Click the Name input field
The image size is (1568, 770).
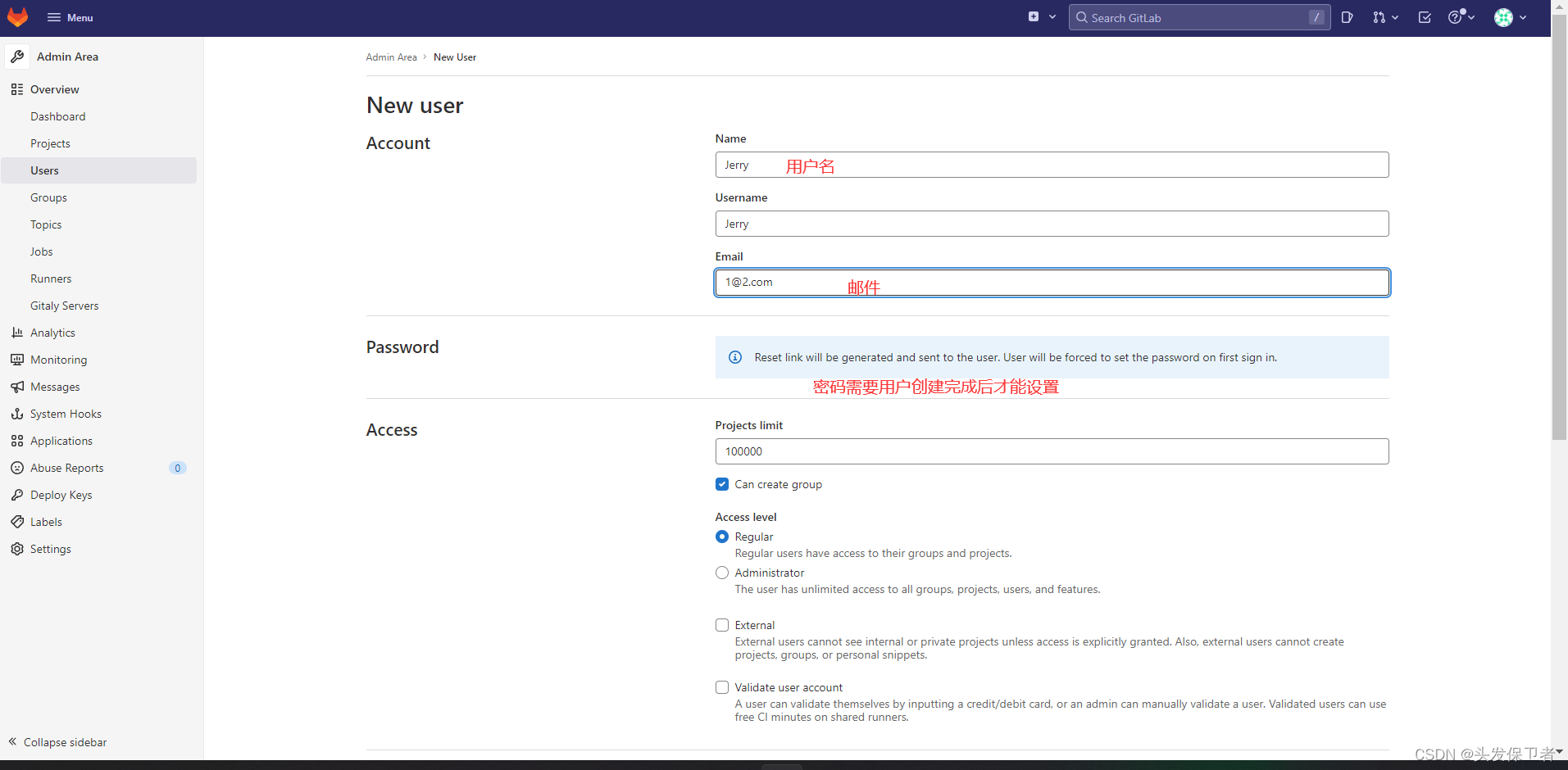[1052, 165]
